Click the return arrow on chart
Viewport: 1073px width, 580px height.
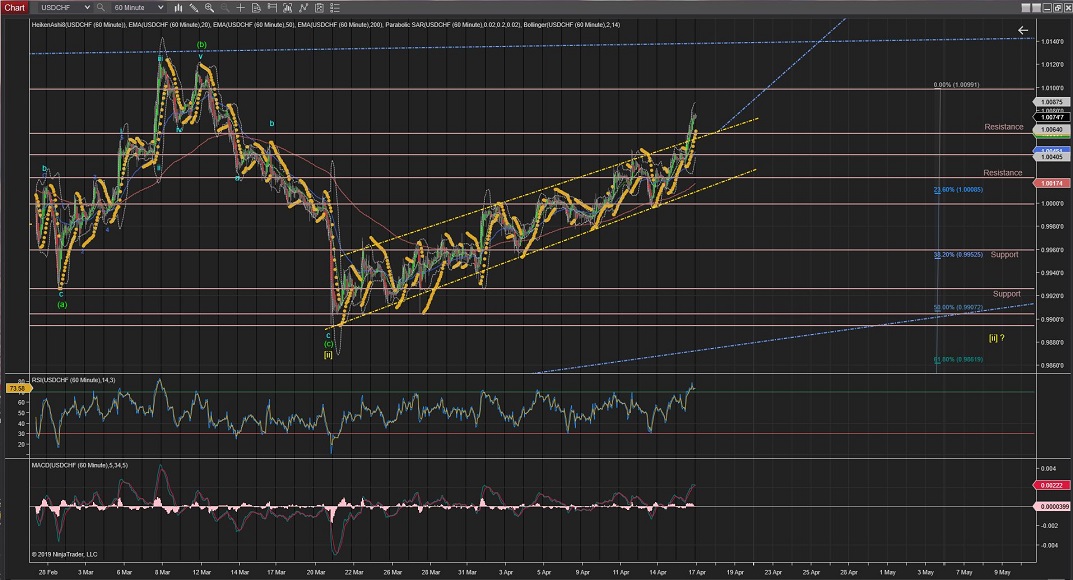tap(1022, 30)
